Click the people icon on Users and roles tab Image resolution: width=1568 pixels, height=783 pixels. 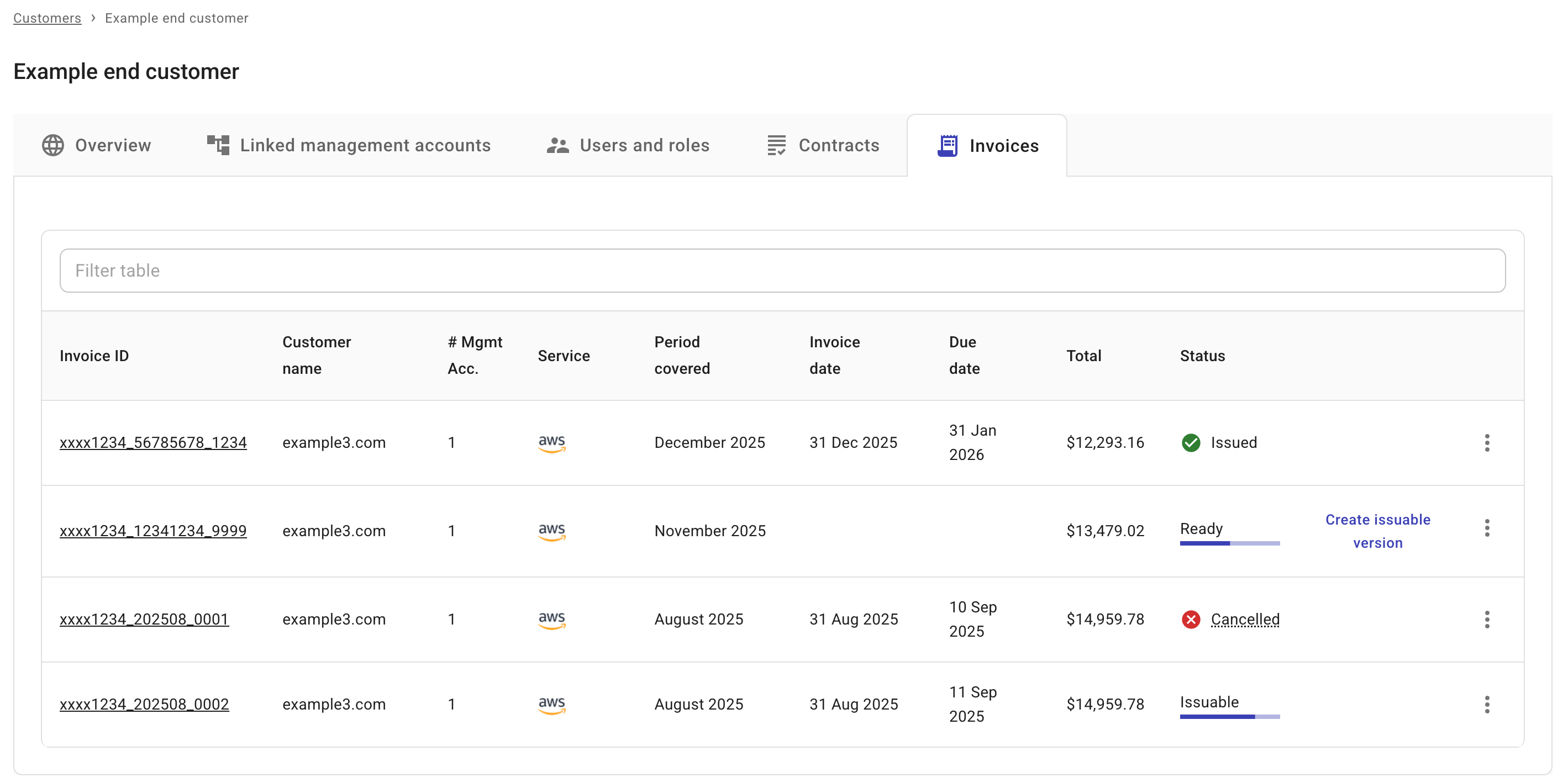pyautogui.click(x=558, y=145)
